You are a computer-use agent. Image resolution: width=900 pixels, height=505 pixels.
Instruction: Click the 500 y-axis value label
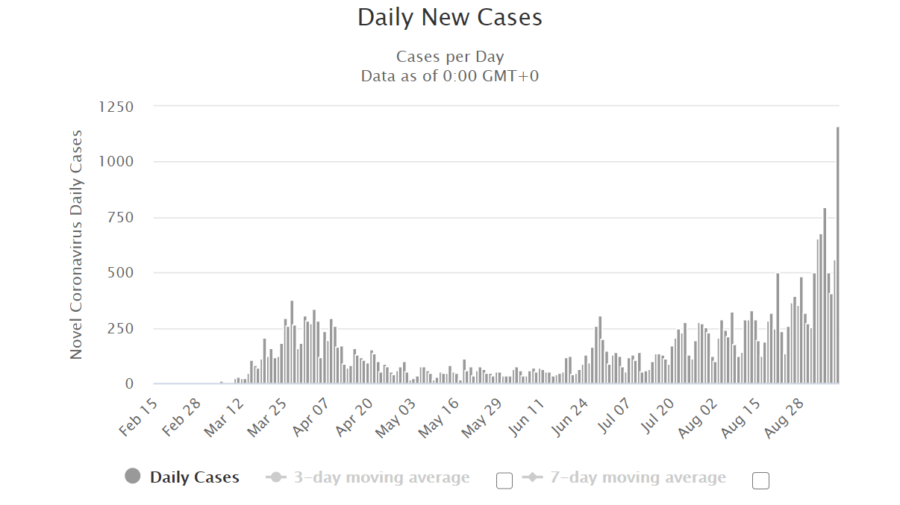coord(120,273)
